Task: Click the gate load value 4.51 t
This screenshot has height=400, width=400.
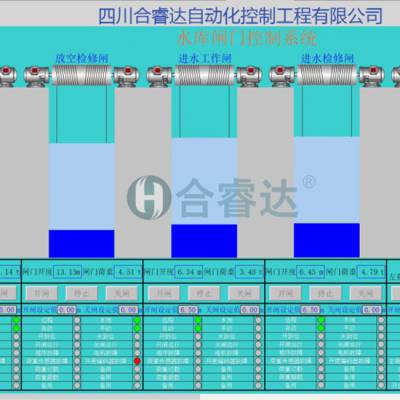Action: pyautogui.click(x=128, y=272)
